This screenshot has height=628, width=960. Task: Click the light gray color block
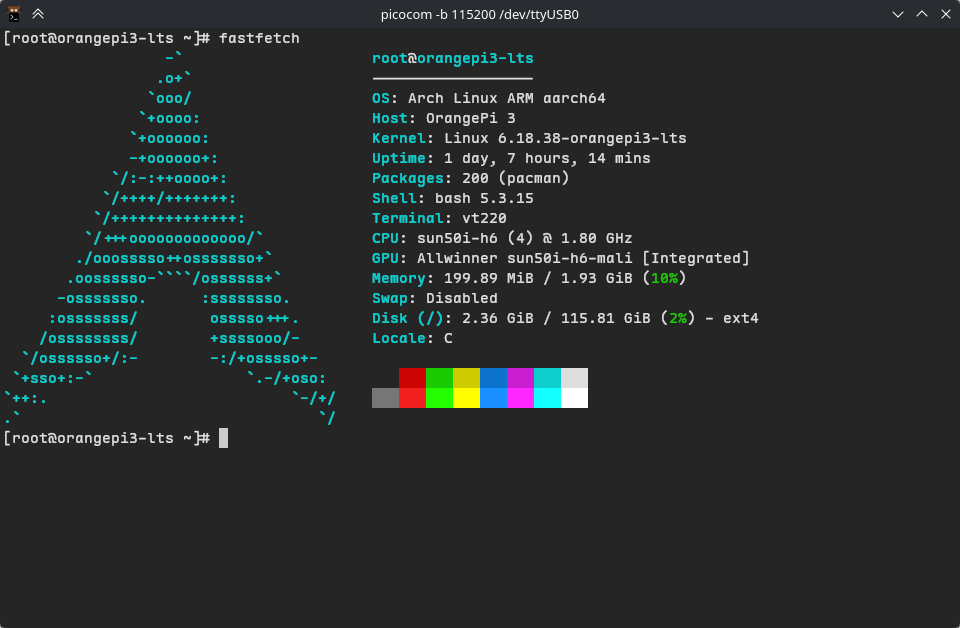pos(574,378)
